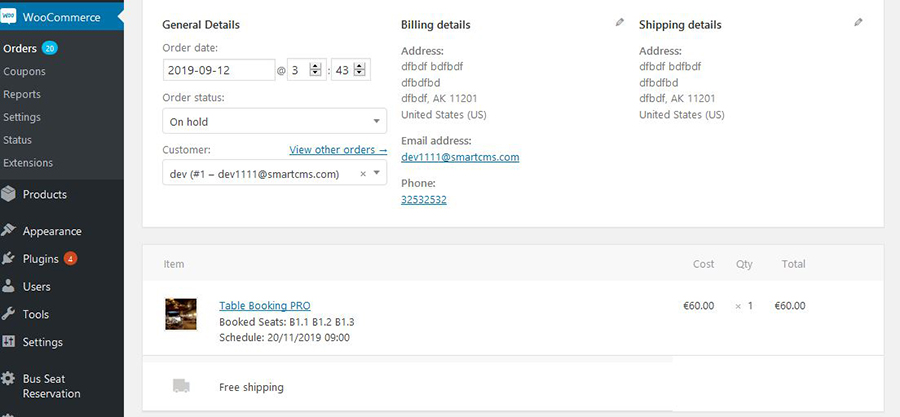The height and width of the screenshot is (417, 900).
Task: Clear the selected customer with the x
Action: click(x=363, y=173)
